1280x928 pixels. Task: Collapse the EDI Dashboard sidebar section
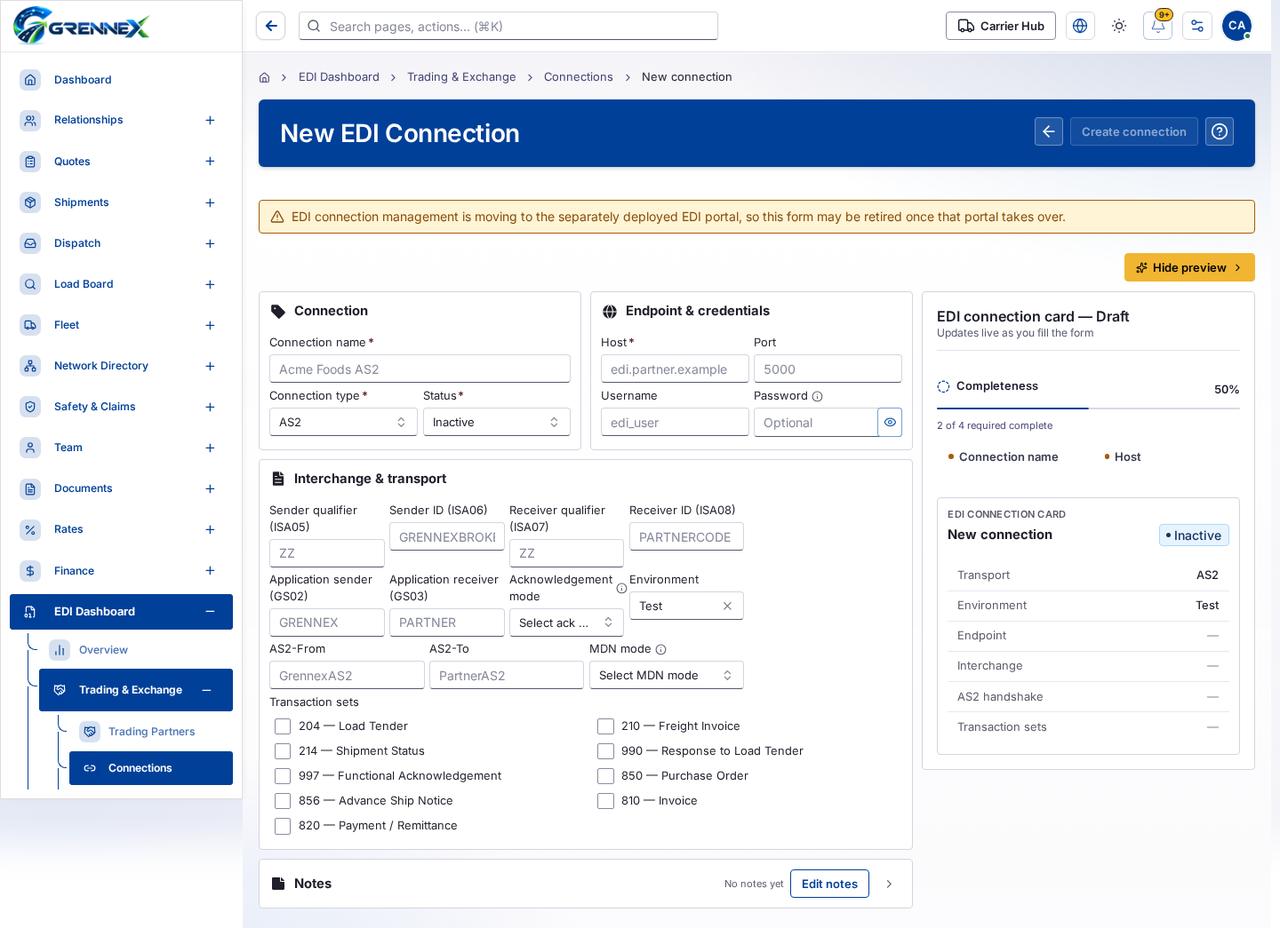210,612
